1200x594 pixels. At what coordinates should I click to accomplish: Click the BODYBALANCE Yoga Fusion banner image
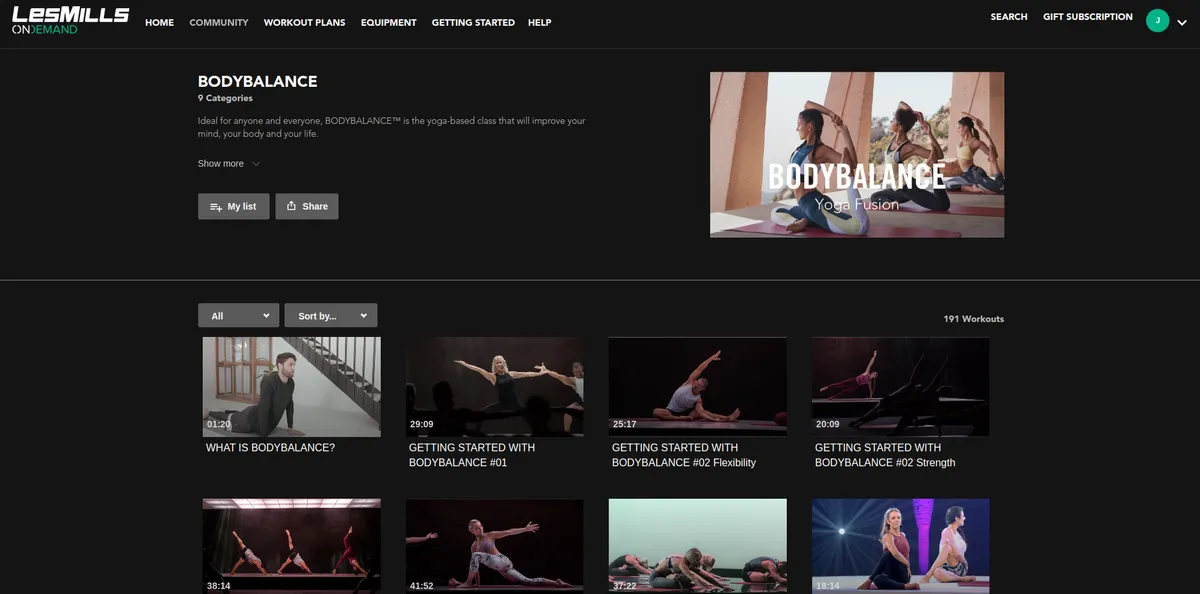[x=856, y=154]
